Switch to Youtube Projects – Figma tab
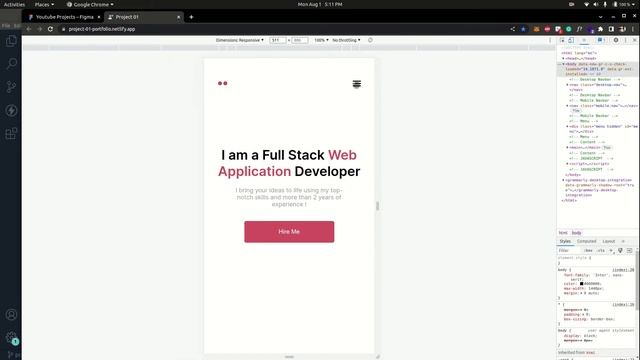Viewport: 640px width, 360px height. 64,17
